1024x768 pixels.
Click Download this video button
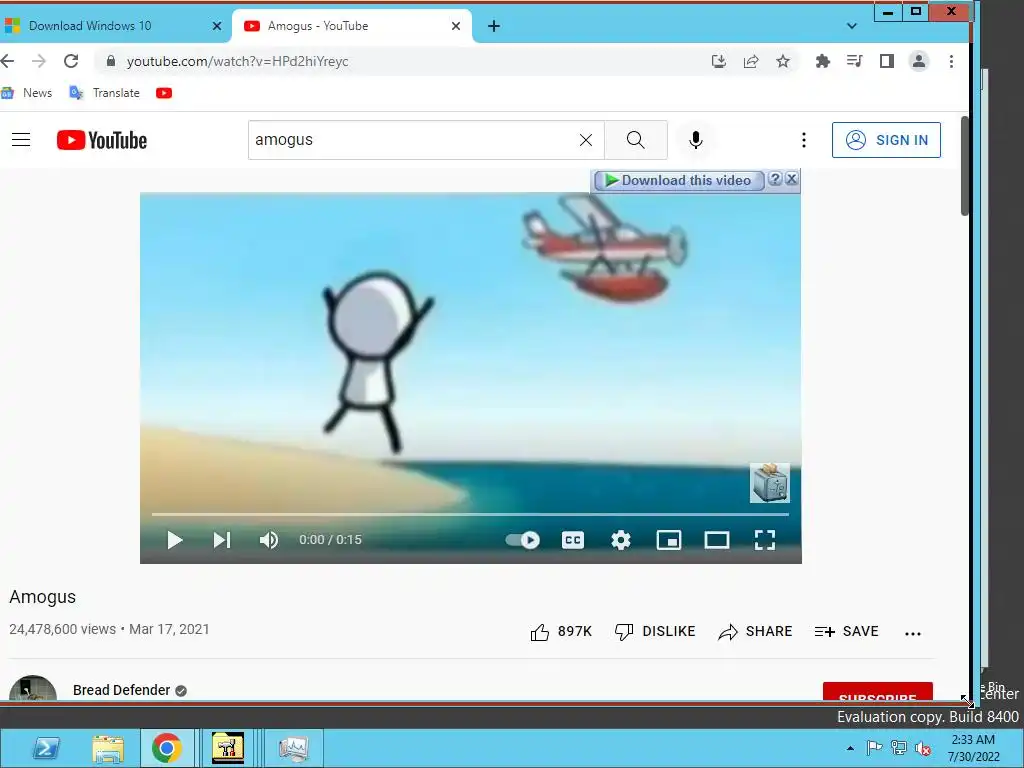pos(678,180)
